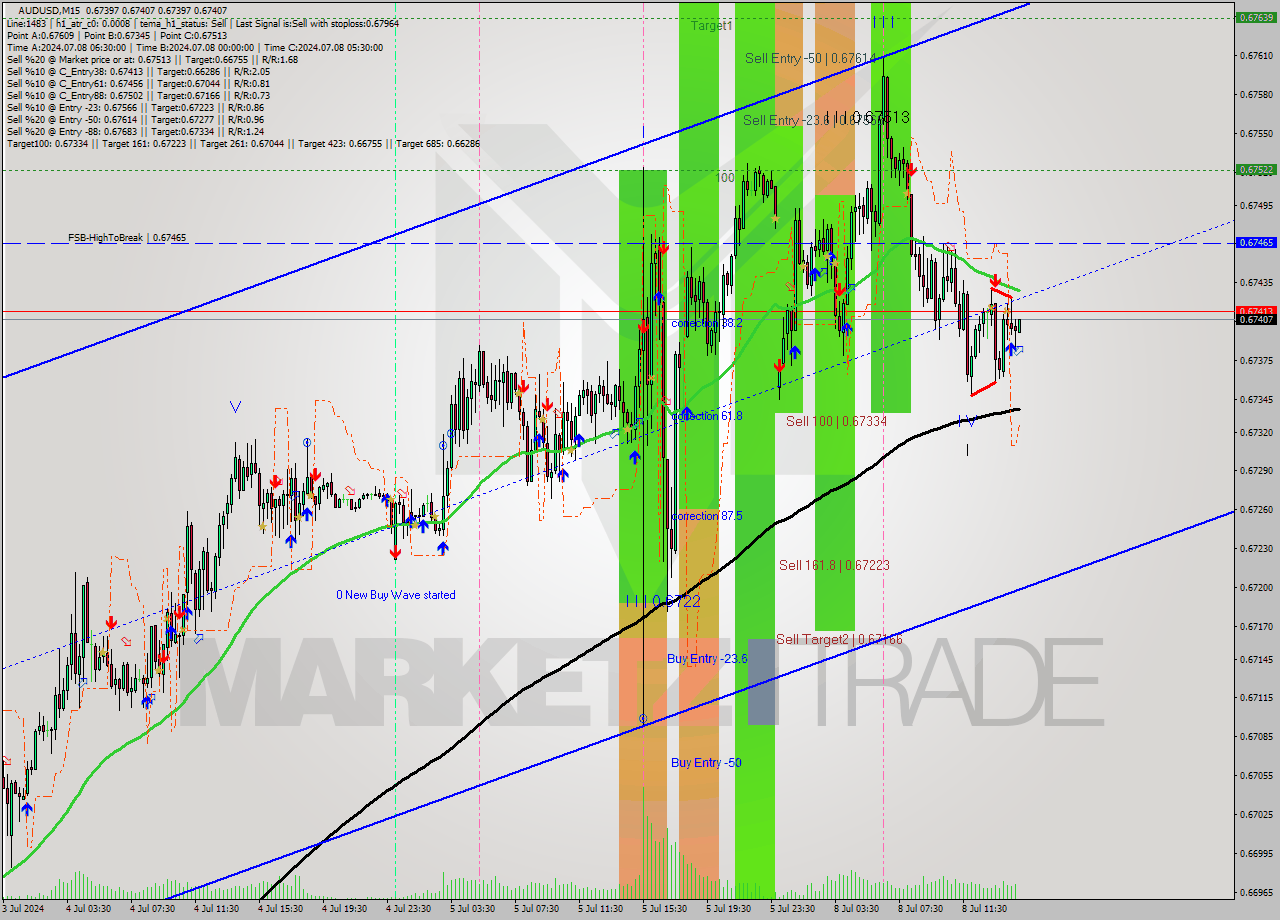Click the 'Buy Entry -23.6' label
This screenshot has height=920, width=1280.
[707, 658]
